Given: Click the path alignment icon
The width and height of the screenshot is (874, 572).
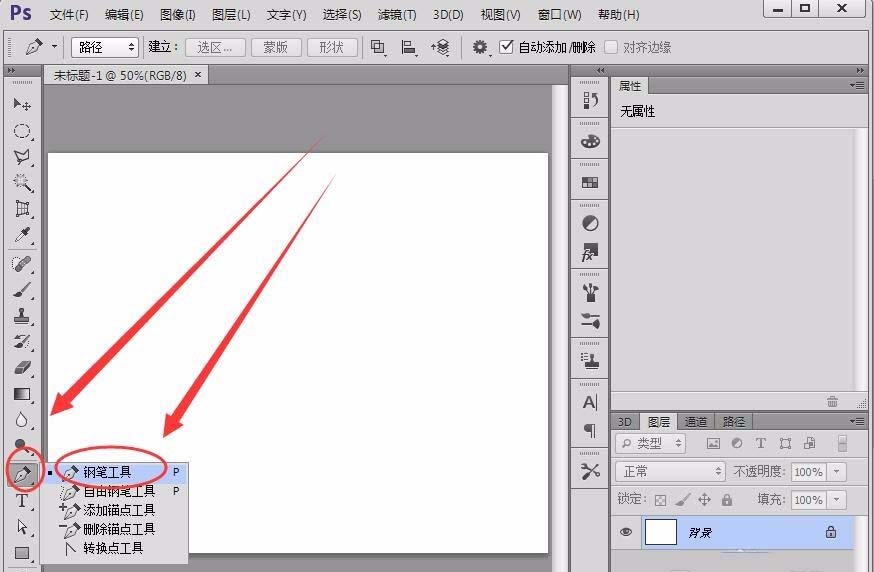Looking at the screenshot, I should pos(409,47).
